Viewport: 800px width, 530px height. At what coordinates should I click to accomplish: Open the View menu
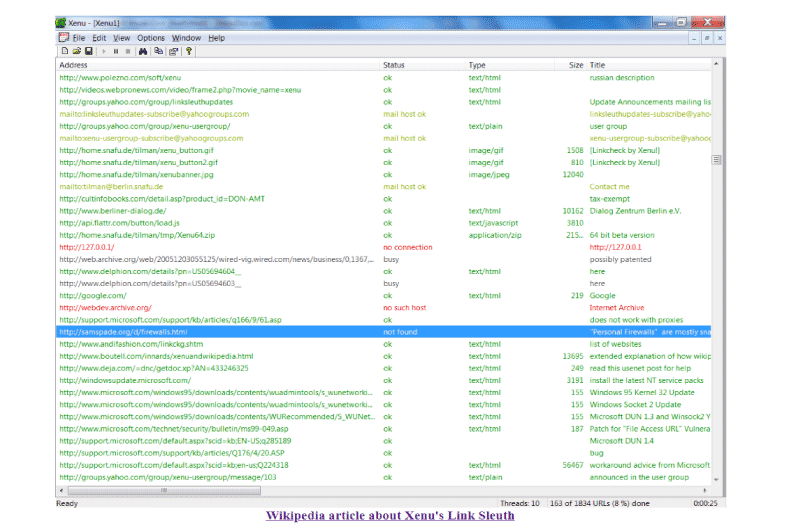point(121,38)
